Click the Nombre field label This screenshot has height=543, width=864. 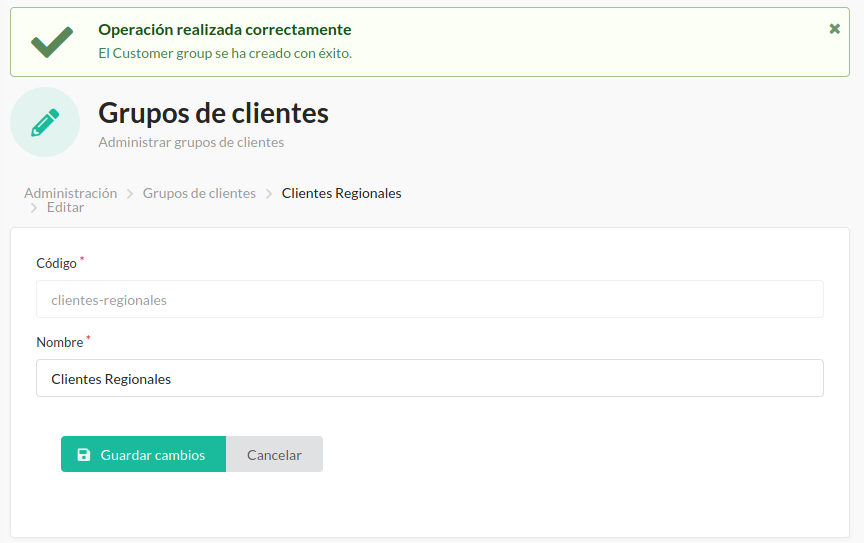pyautogui.click(x=60, y=342)
